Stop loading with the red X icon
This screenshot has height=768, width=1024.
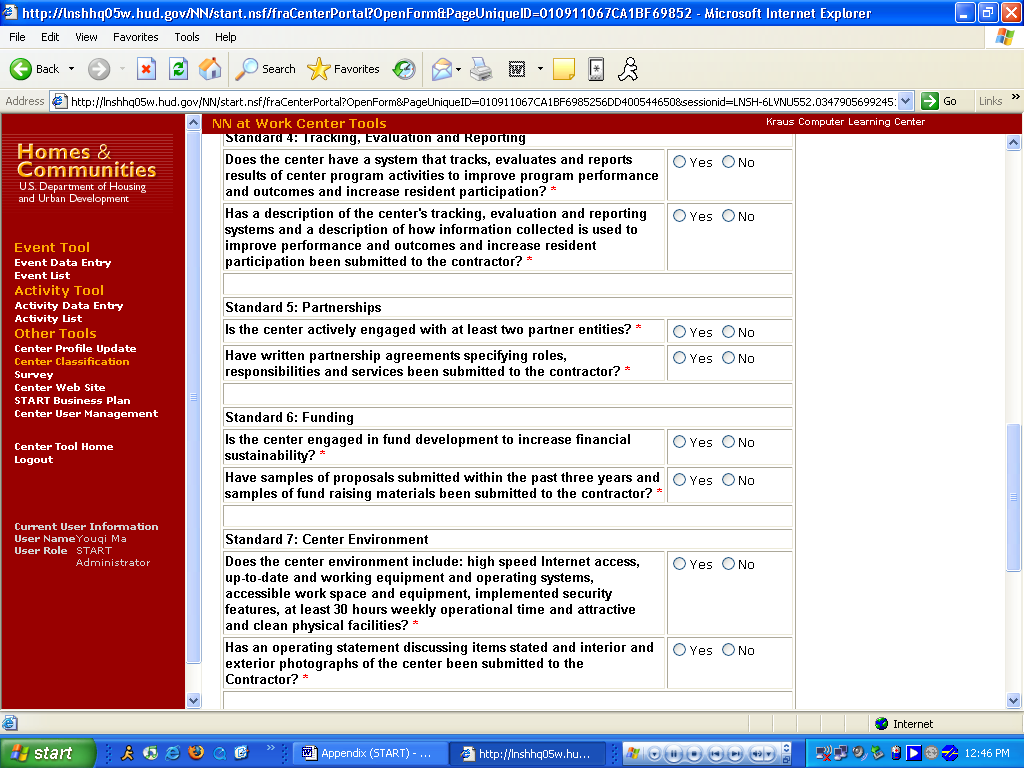tap(146, 69)
